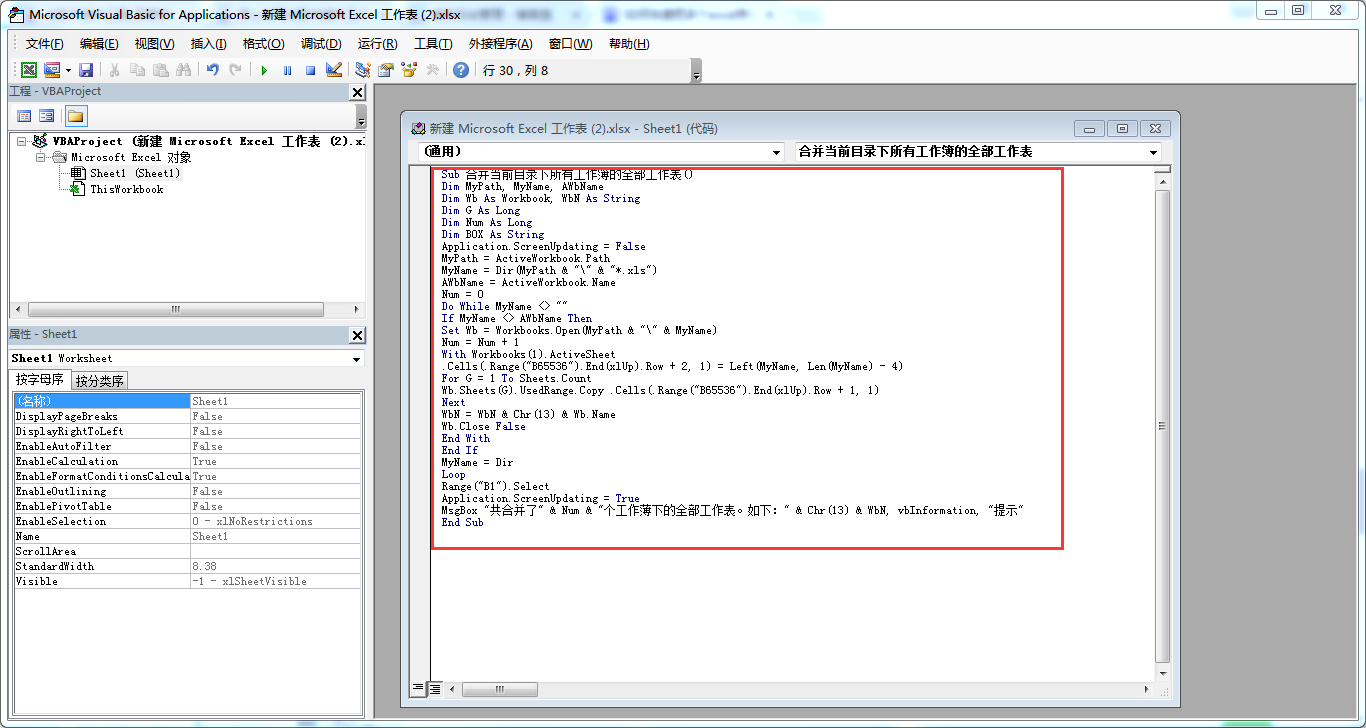
Task: Click the View Object icon in project panel
Action: click(46, 116)
